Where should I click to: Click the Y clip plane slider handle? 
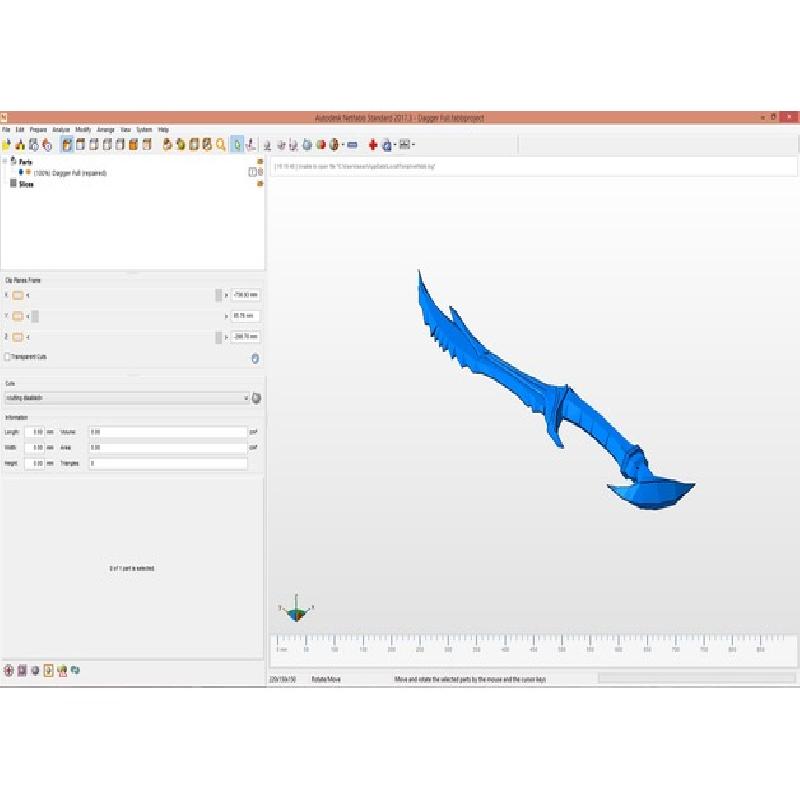(35, 316)
